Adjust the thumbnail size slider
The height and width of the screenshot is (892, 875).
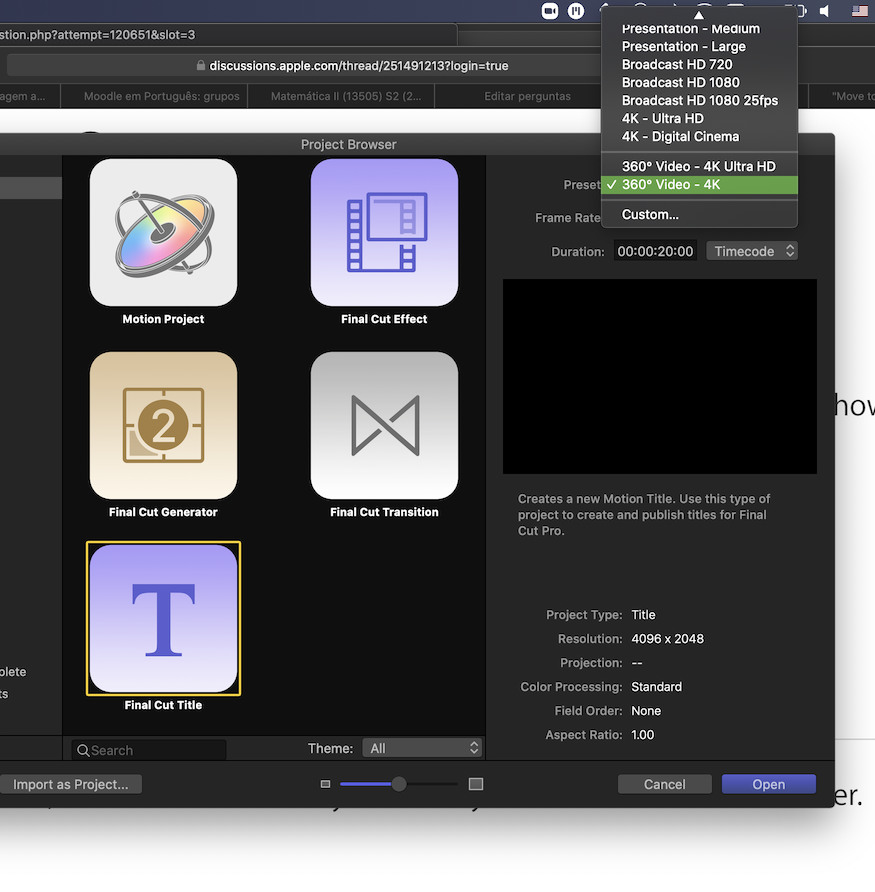click(x=399, y=784)
